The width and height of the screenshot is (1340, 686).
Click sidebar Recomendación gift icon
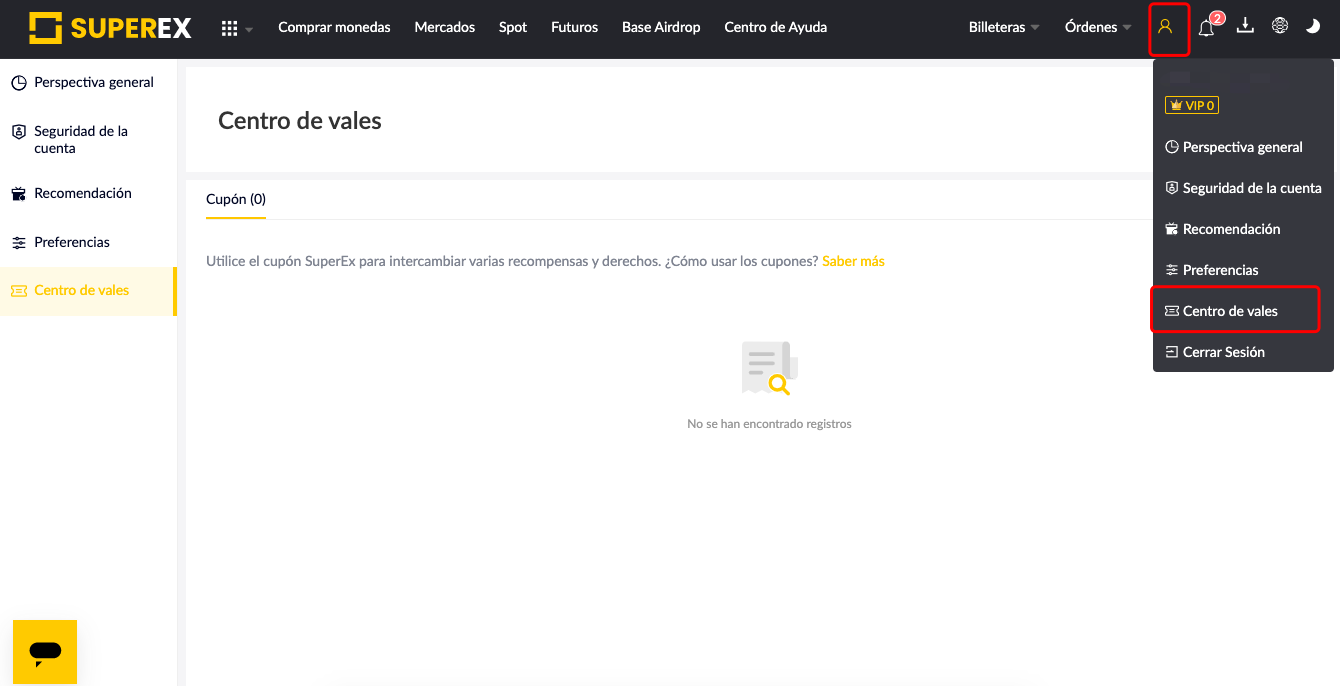(19, 194)
